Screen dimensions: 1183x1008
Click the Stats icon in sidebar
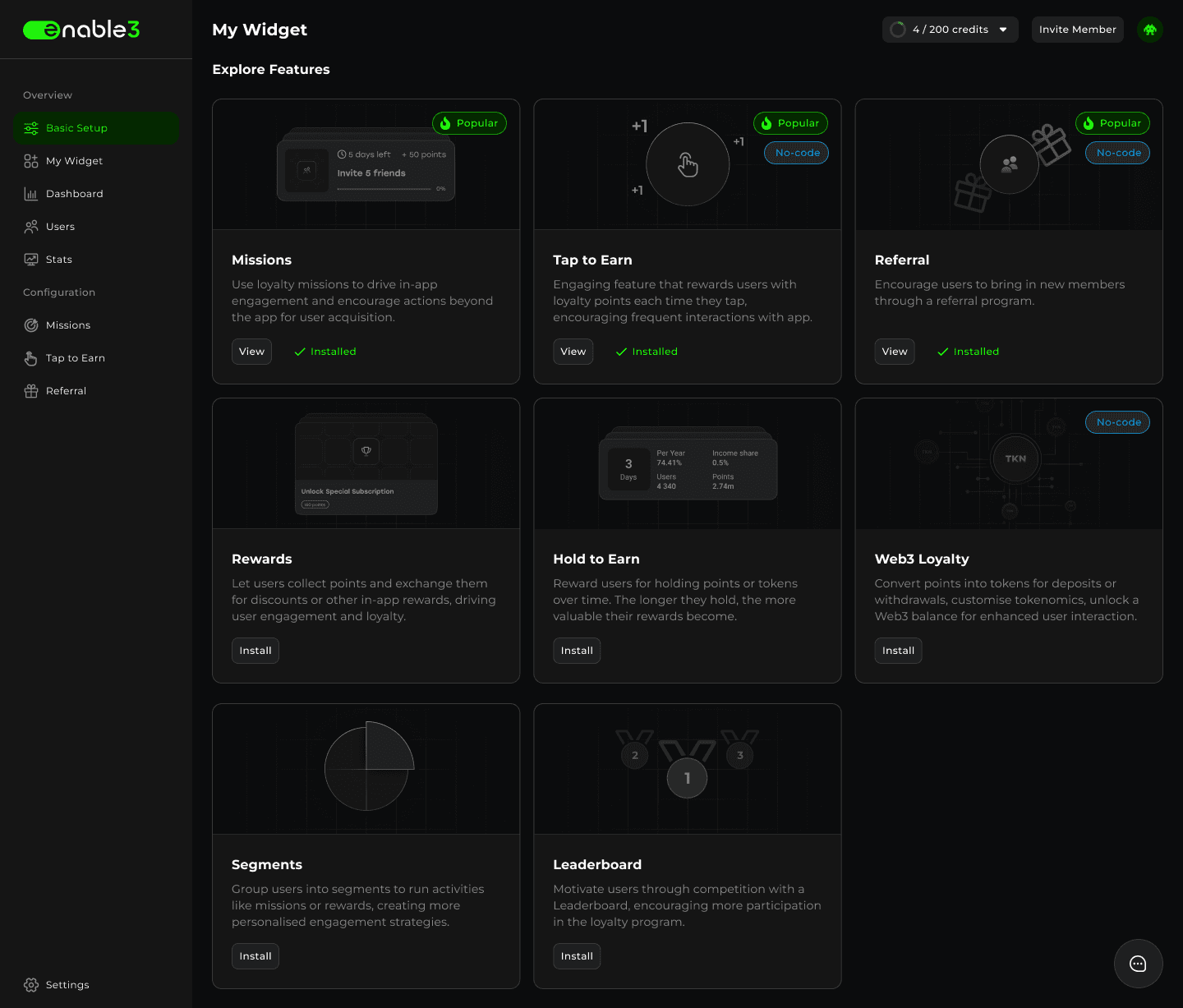tap(31, 260)
